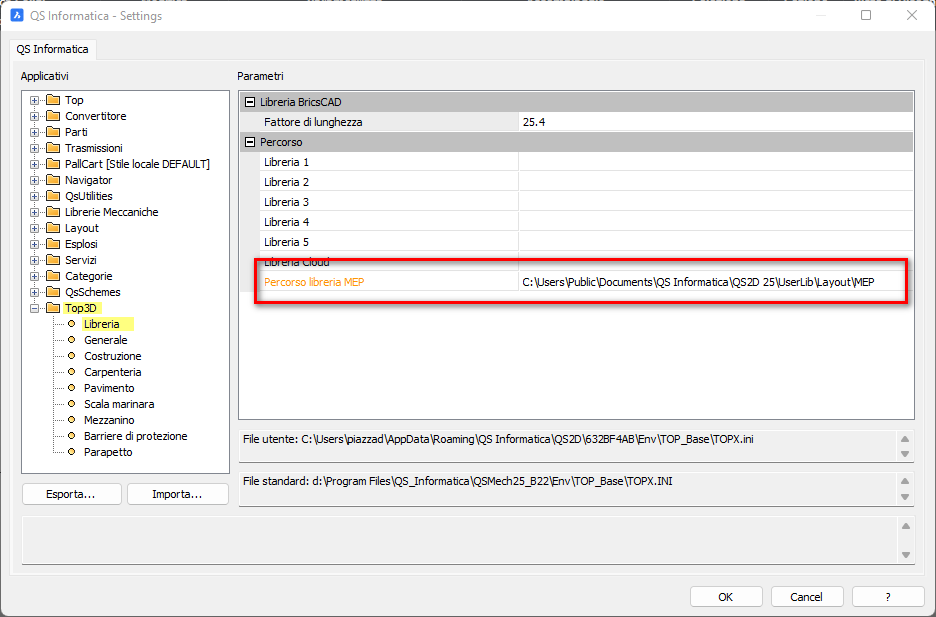
Task: Expand the Navigator tree node
Action: [35, 180]
